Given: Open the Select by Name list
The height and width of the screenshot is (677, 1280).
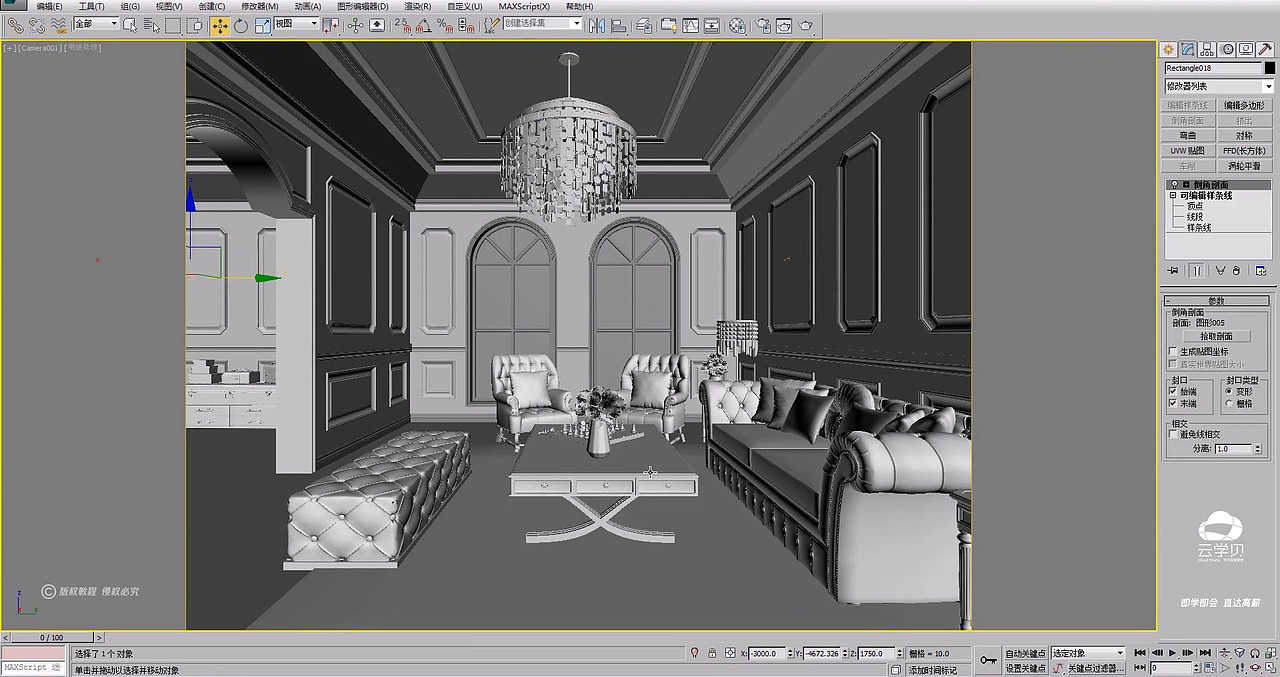Looking at the screenshot, I should [x=151, y=25].
